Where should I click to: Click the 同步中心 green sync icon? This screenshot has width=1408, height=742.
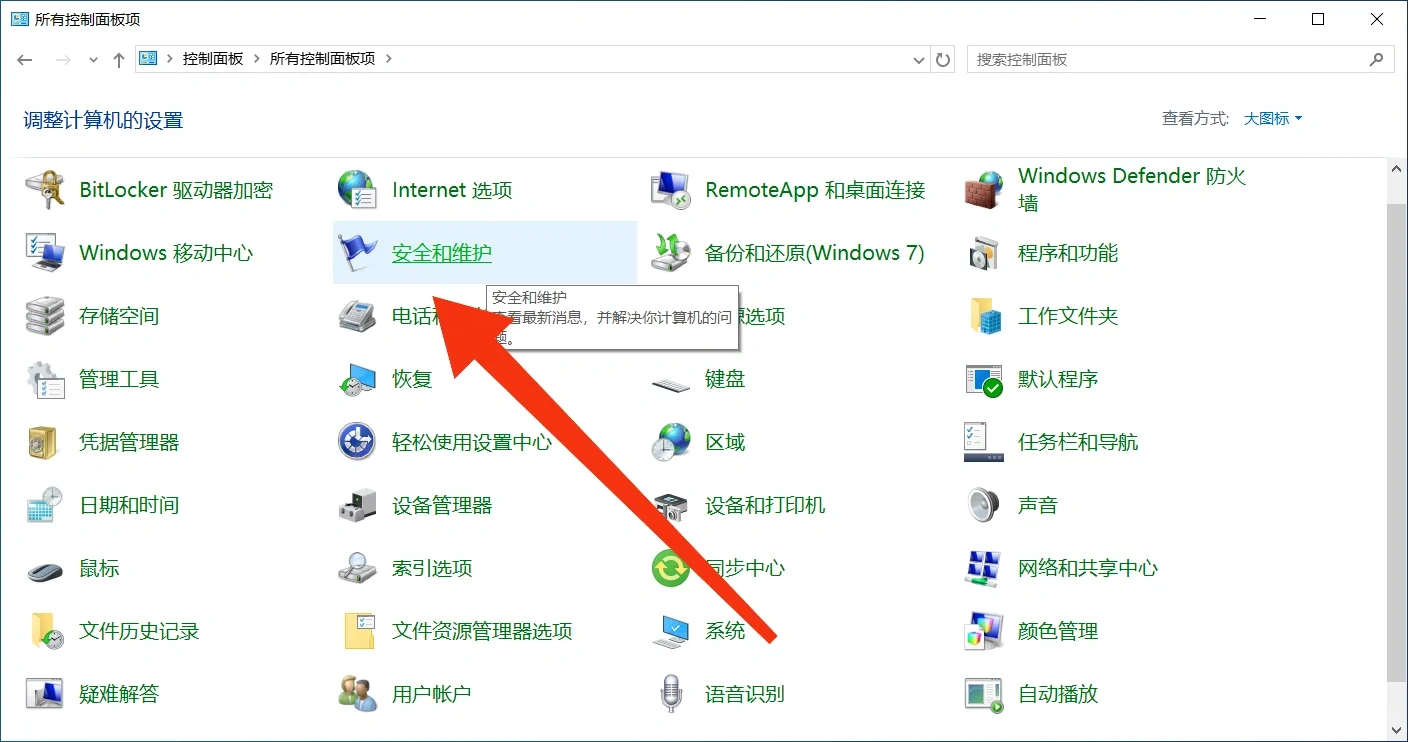pyautogui.click(x=670, y=568)
